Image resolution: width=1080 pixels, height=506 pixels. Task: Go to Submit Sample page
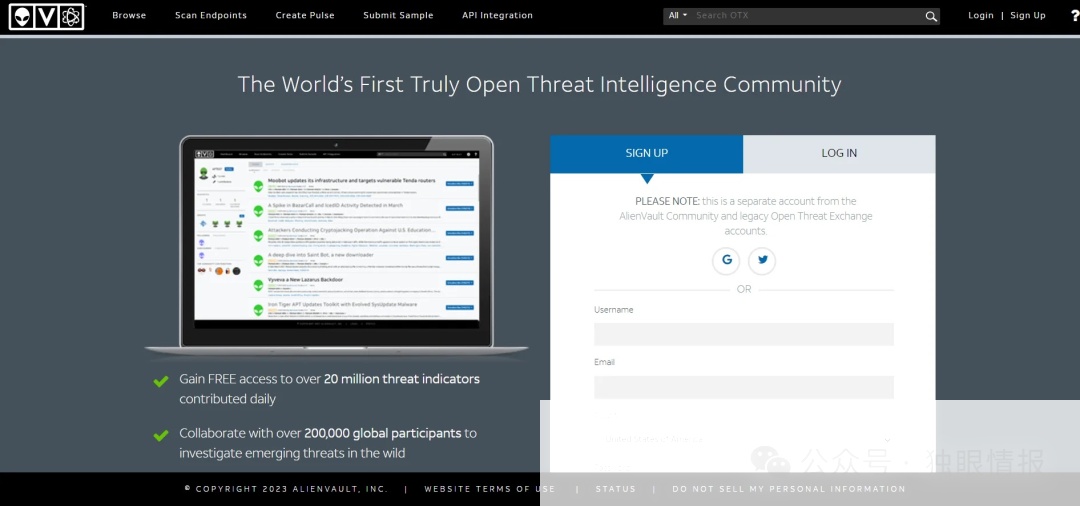click(398, 15)
